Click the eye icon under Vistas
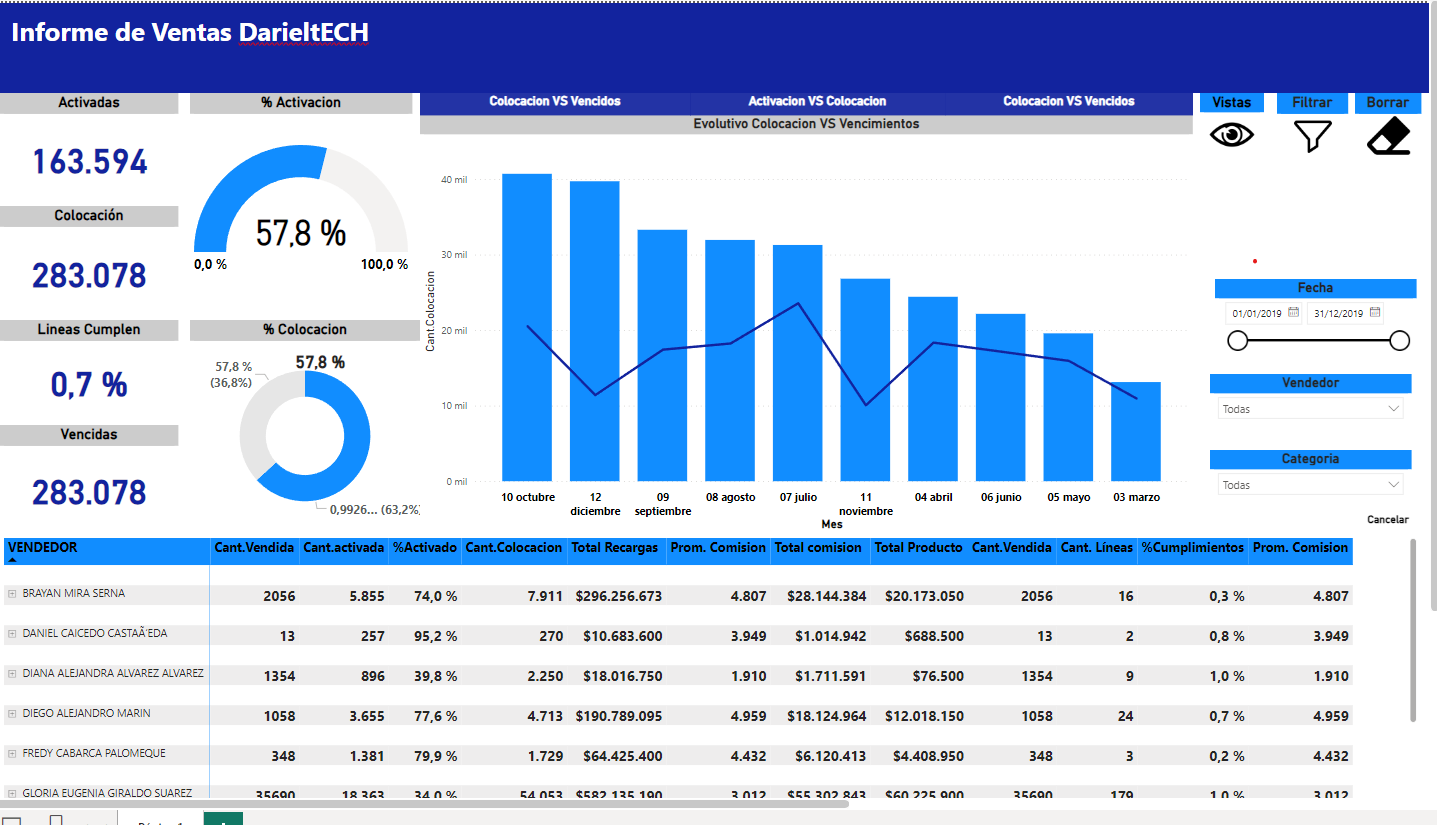 coord(1232,135)
